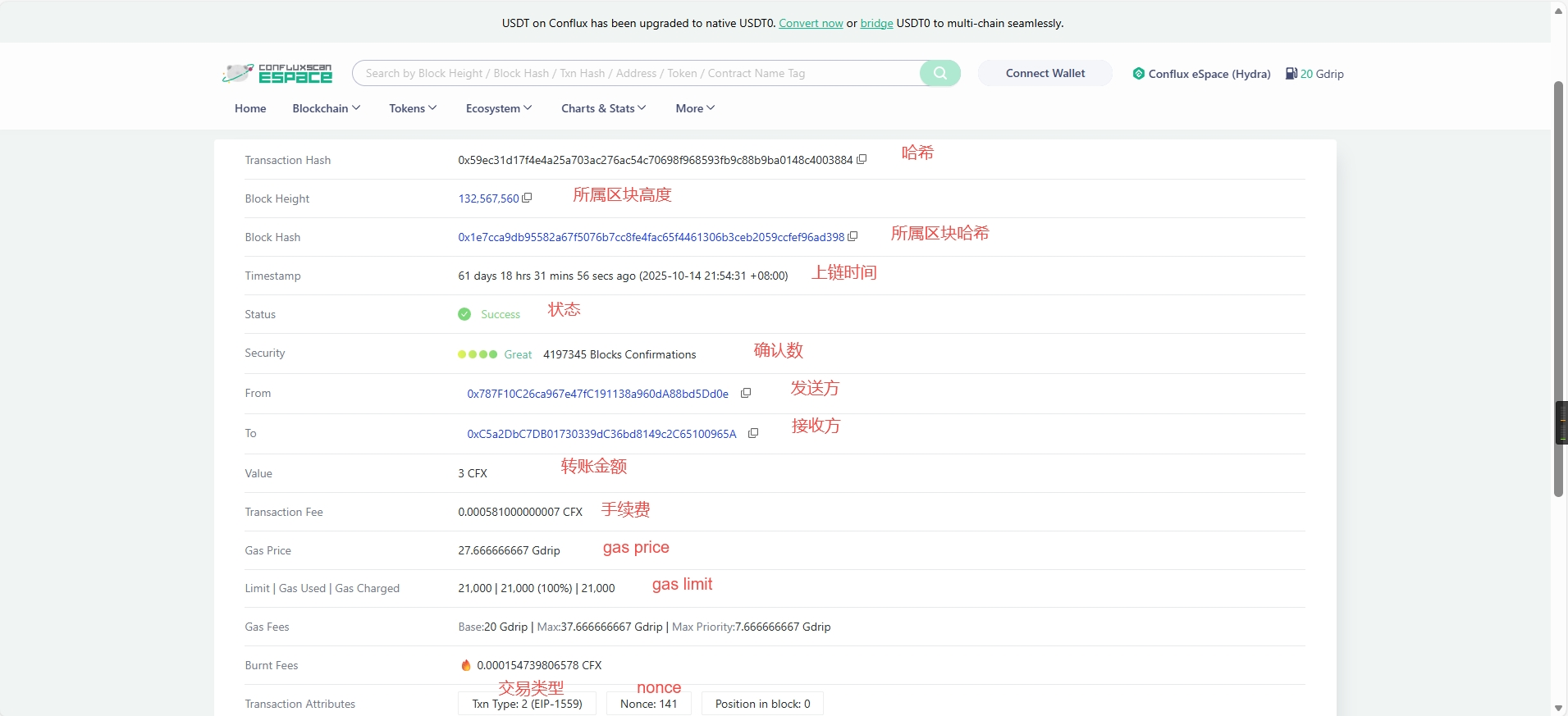The height and width of the screenshot is (716, 1568).
Task: Open block 132,567,560 link
Action: click(x=488, y=198)
